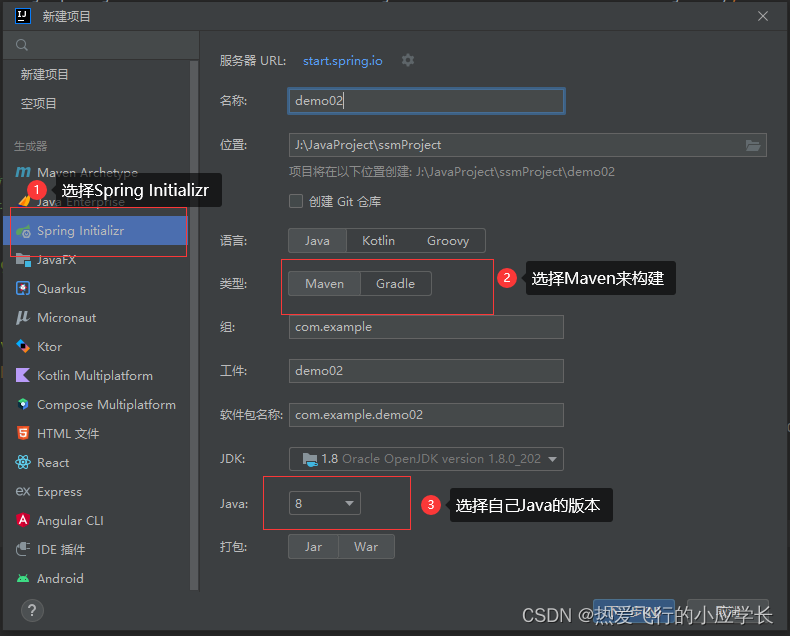
Task: Choose Maven as the build type
Action: [x=324, y=284]
